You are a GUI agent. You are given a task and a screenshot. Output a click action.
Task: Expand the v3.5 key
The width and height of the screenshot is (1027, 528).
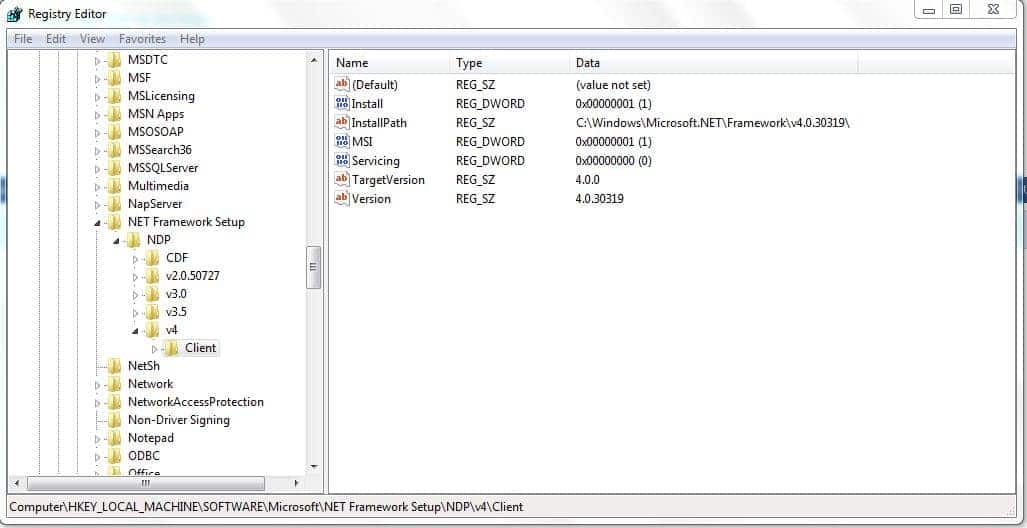coord(136,313)
